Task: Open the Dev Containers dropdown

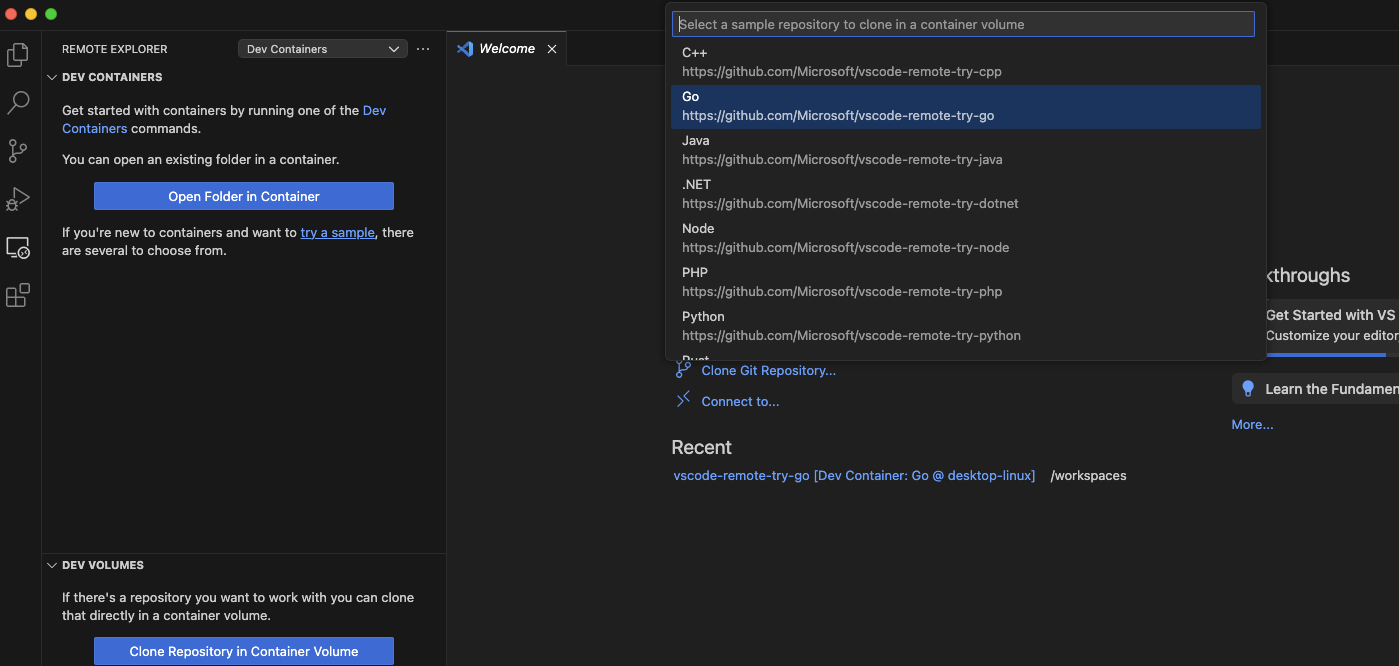Action: pyautogui.click(x=322, y=49)
